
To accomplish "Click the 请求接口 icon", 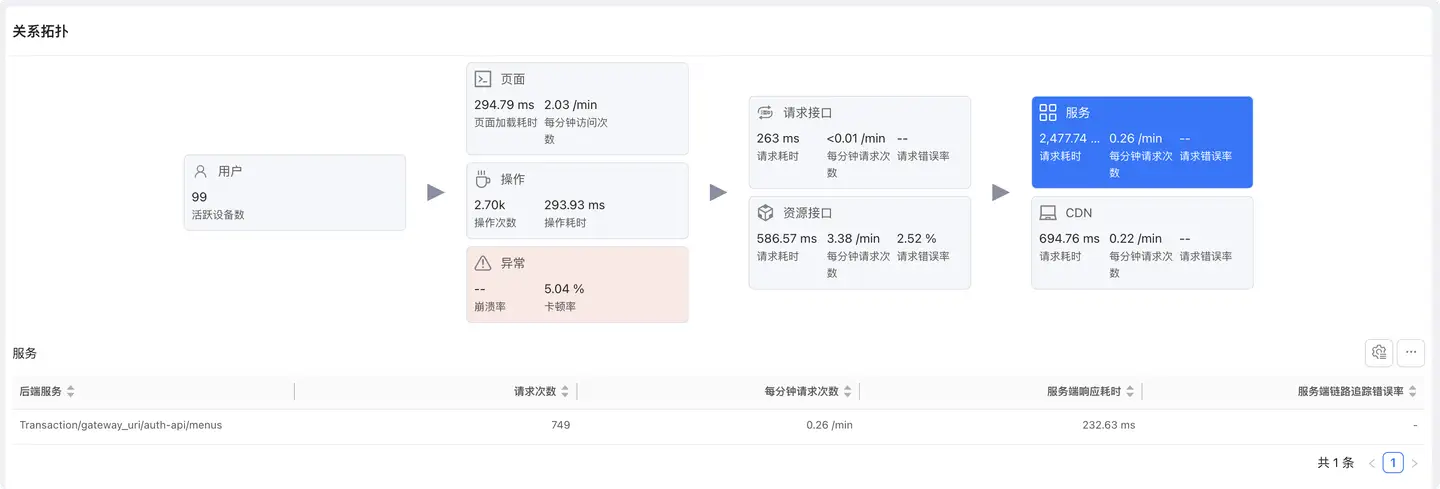I will [765, 113].
